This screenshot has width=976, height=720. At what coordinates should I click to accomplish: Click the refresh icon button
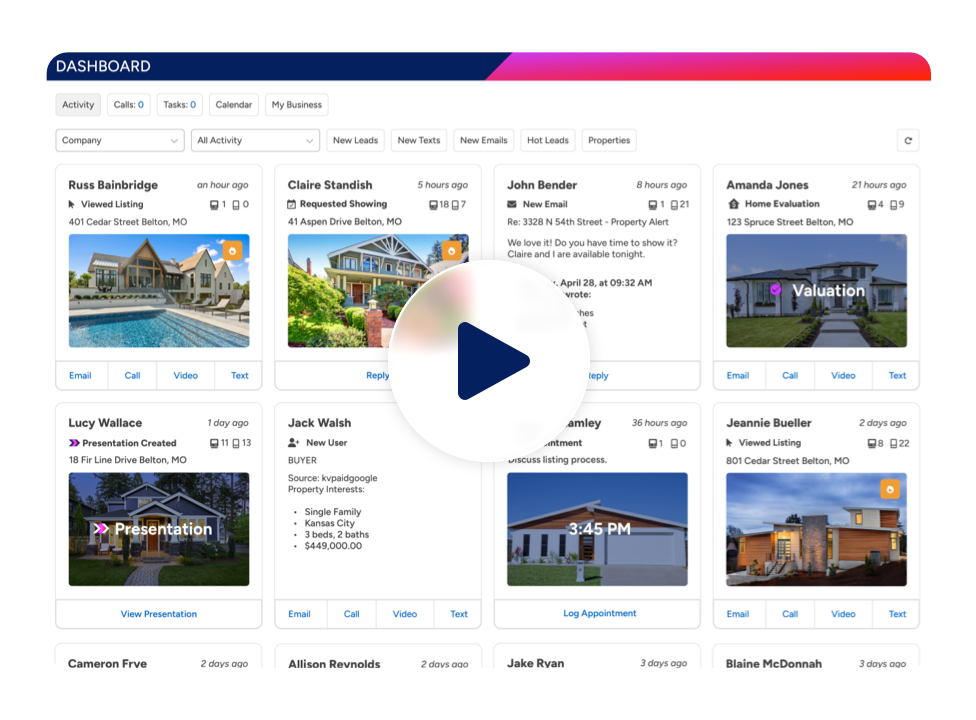coord(908,141)
